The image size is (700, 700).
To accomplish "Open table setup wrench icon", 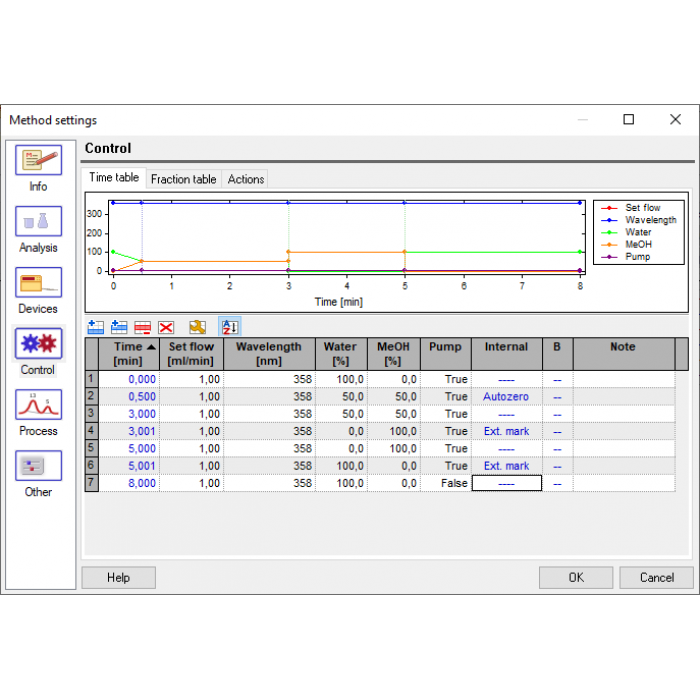I will [198, 327].
